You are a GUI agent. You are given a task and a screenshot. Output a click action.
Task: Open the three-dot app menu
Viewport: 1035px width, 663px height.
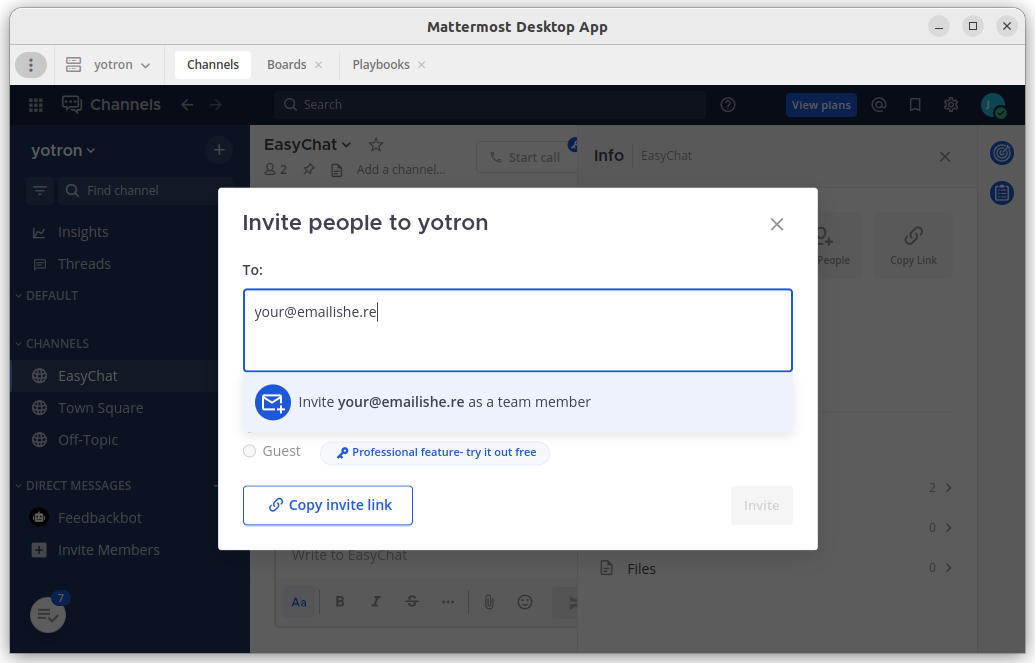[30, 65]
